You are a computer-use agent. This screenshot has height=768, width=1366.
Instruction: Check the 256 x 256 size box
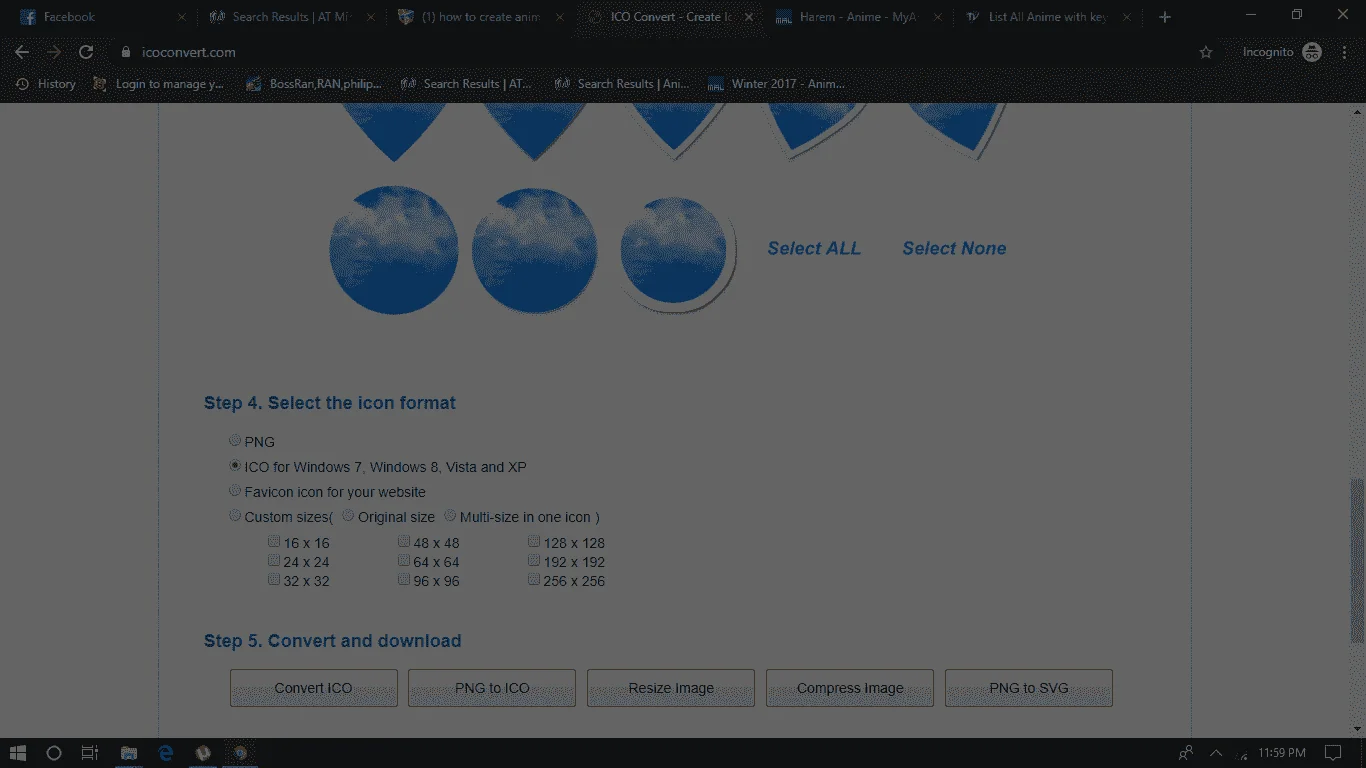tap(534, 579)
